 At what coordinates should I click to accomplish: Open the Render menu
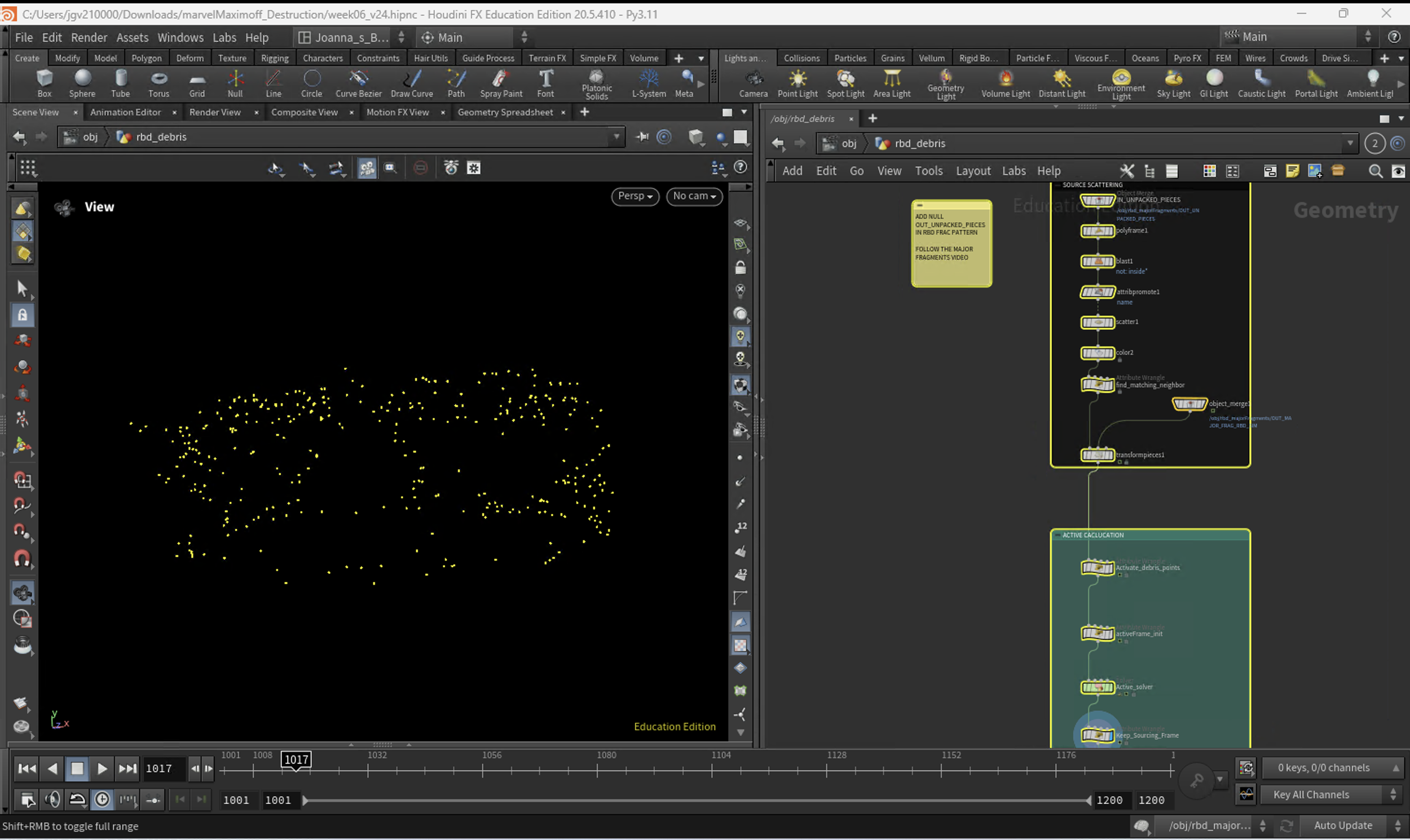pyautogui.click(x=89, y=37)
